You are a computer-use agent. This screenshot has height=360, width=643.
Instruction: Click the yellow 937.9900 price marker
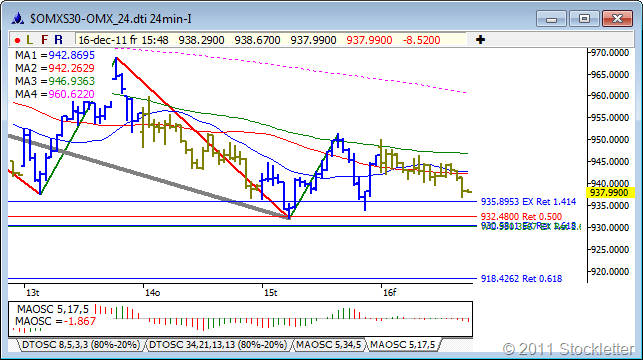point(609,193)
